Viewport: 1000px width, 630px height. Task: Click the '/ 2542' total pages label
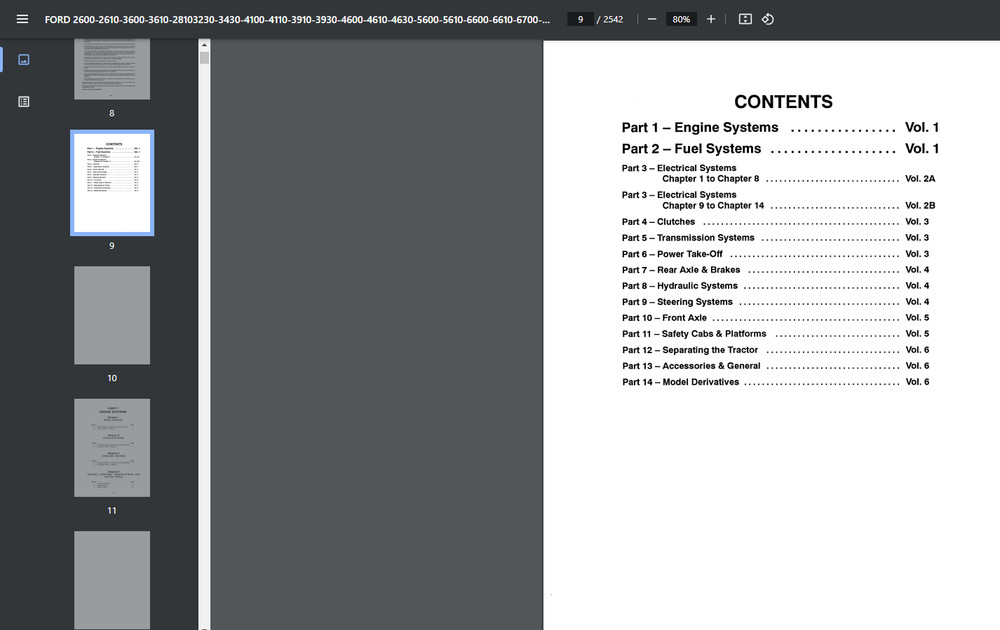[x=610, y=19]
